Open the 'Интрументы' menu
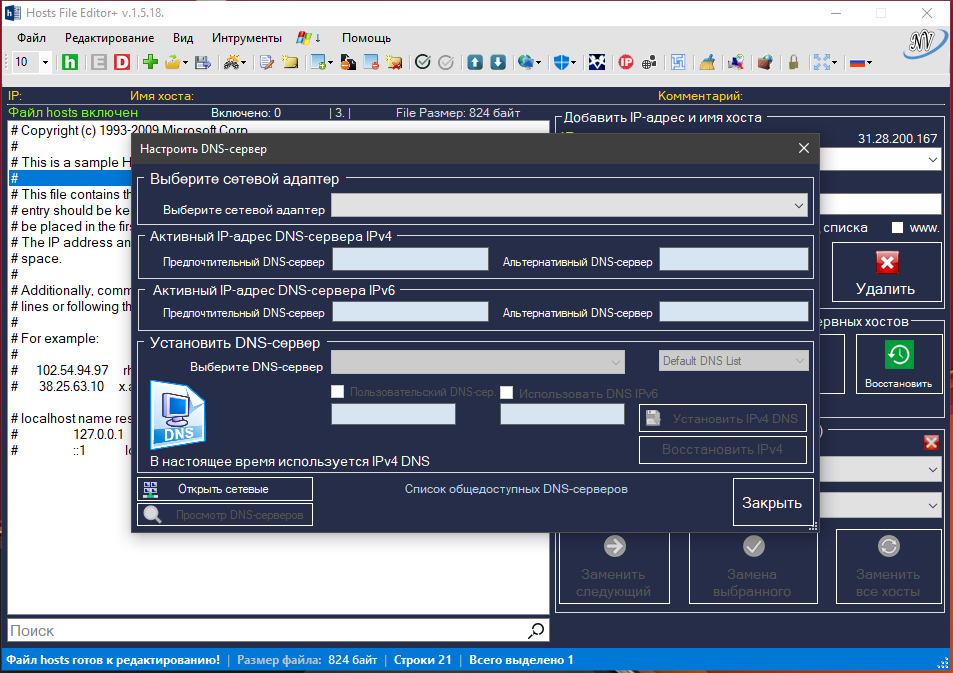The image size is (953, 673). (246, 37)
